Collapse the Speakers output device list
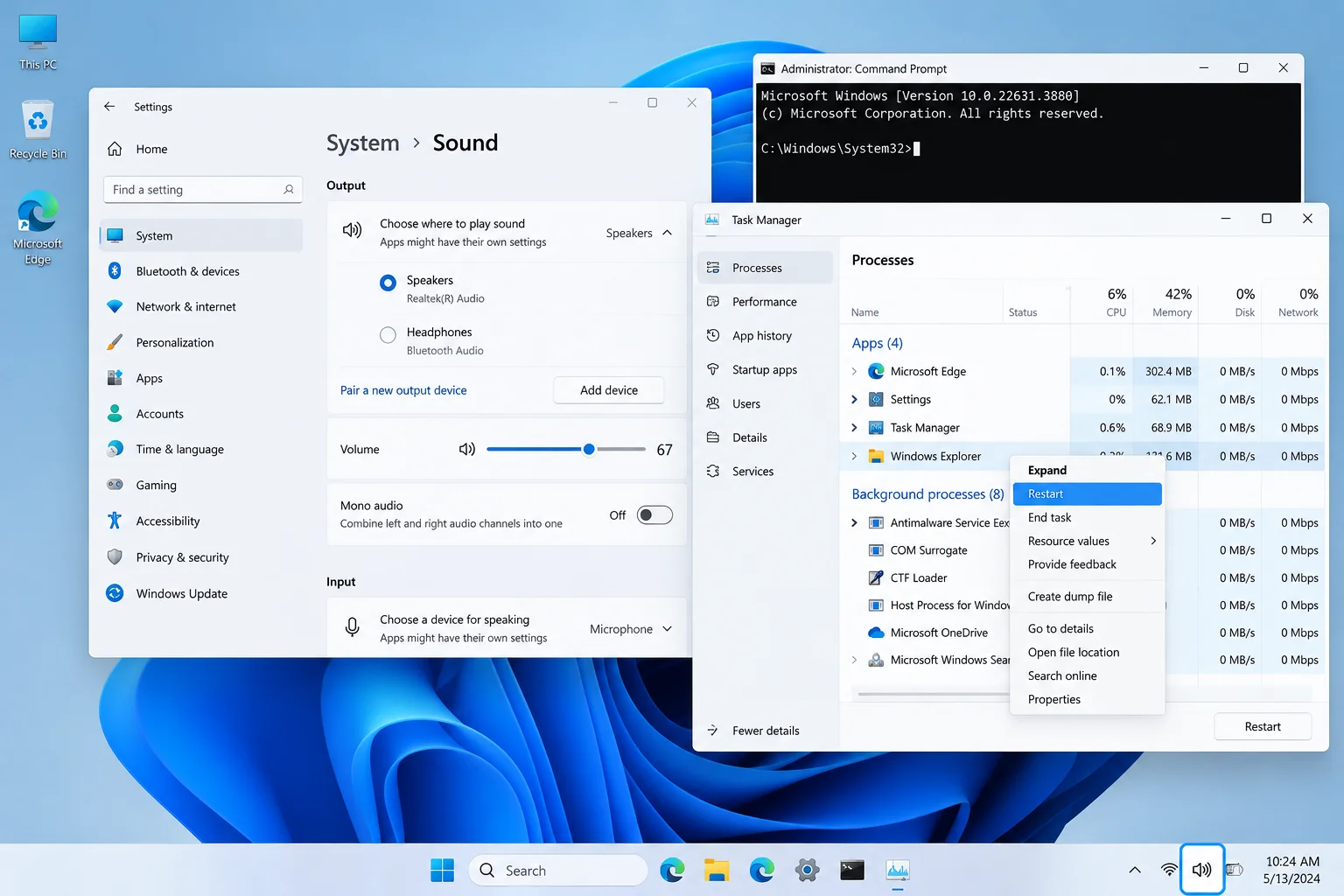The height and width of the screenshot is (896, 1344). pyautogui.click(x=668, y=234)
